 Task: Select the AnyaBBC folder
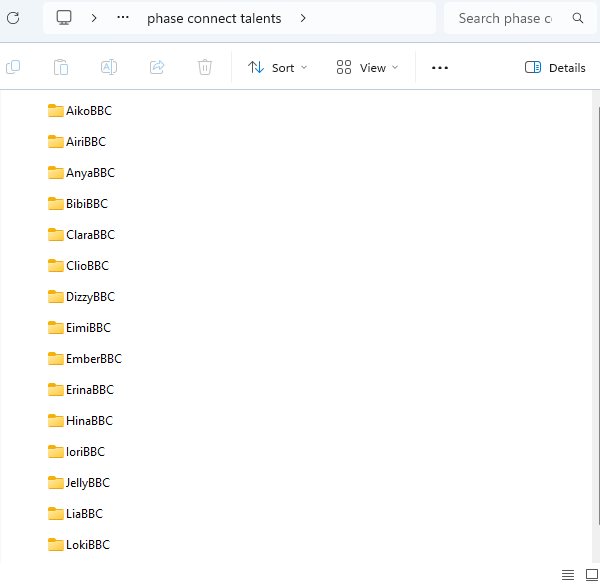coord(81,173)
